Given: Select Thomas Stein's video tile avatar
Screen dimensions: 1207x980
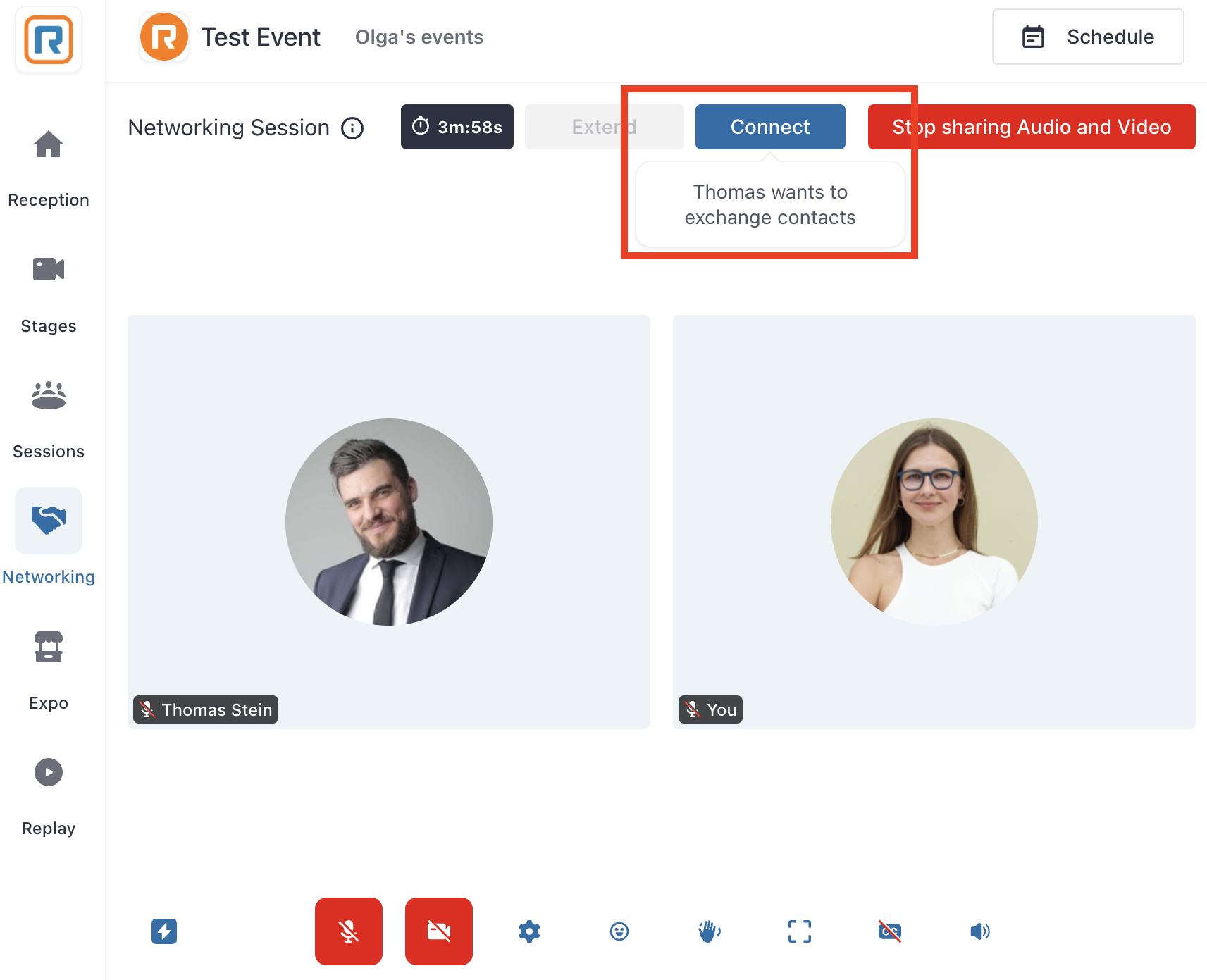Looking at the screenshot, I should pyautogui.click(x=389, y=522).
